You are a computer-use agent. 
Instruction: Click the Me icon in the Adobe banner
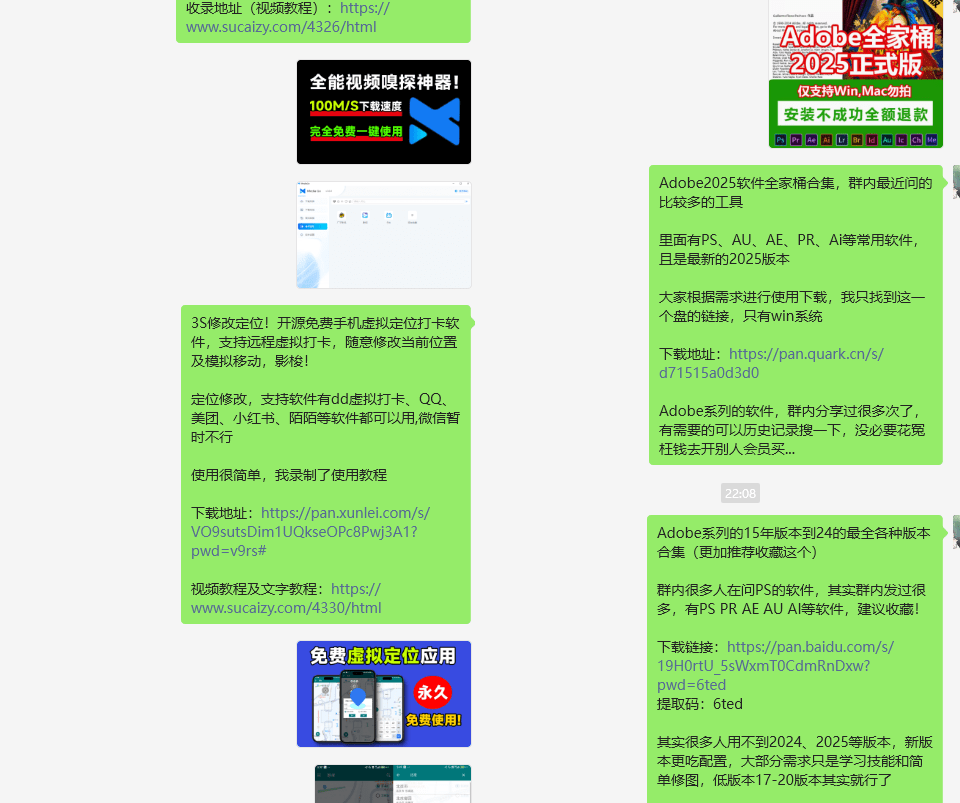click(932, 140)
